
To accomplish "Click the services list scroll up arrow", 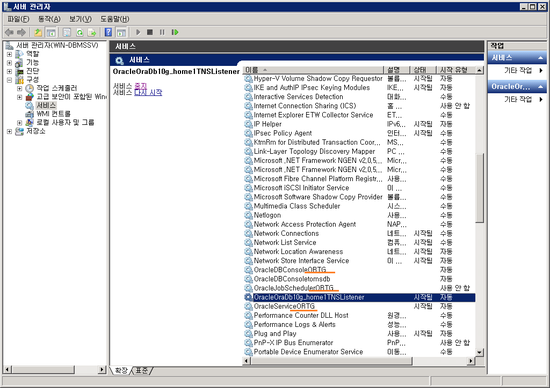I will [479, 70].
